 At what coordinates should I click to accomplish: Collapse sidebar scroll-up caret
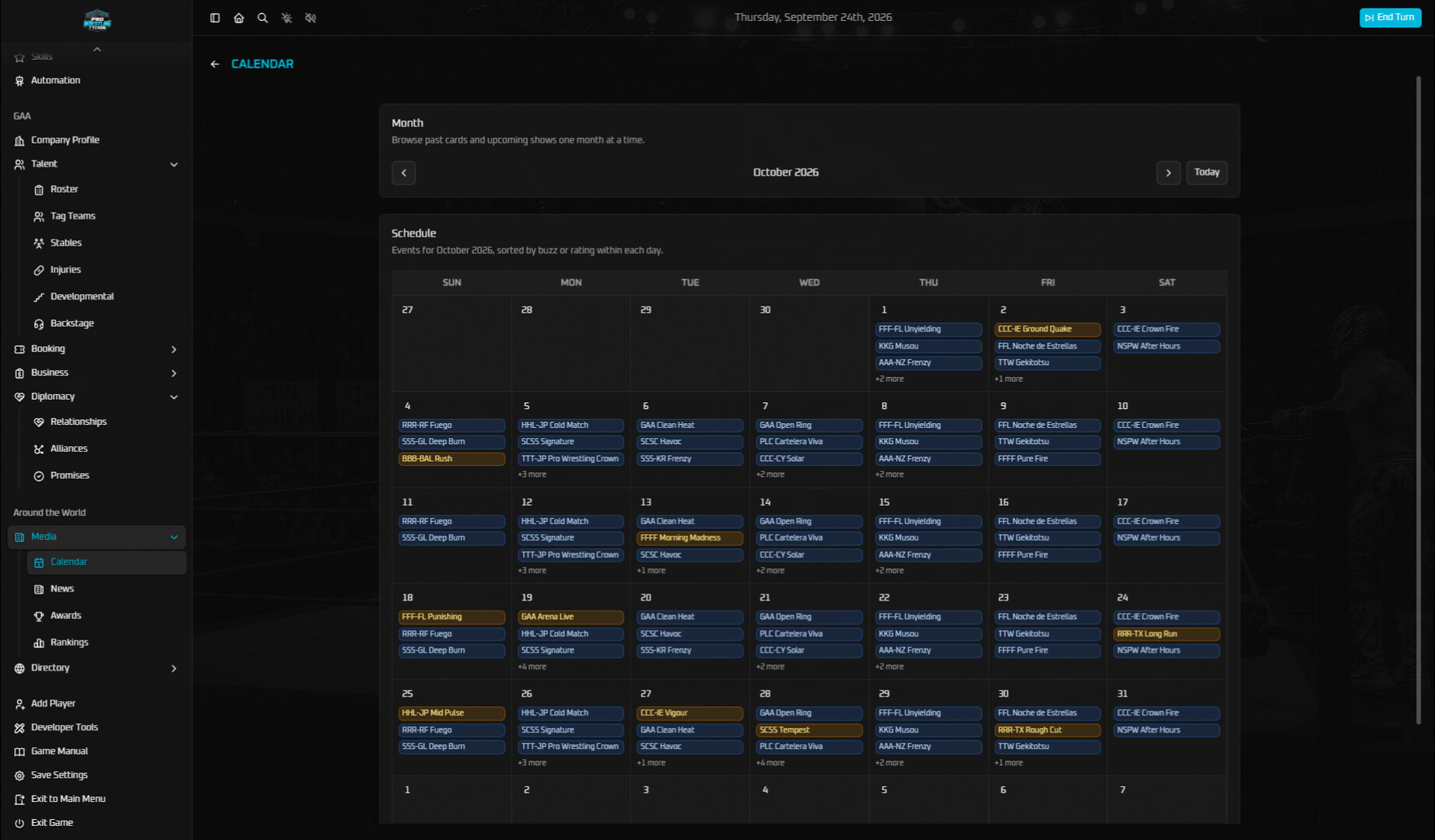(97, 50)
